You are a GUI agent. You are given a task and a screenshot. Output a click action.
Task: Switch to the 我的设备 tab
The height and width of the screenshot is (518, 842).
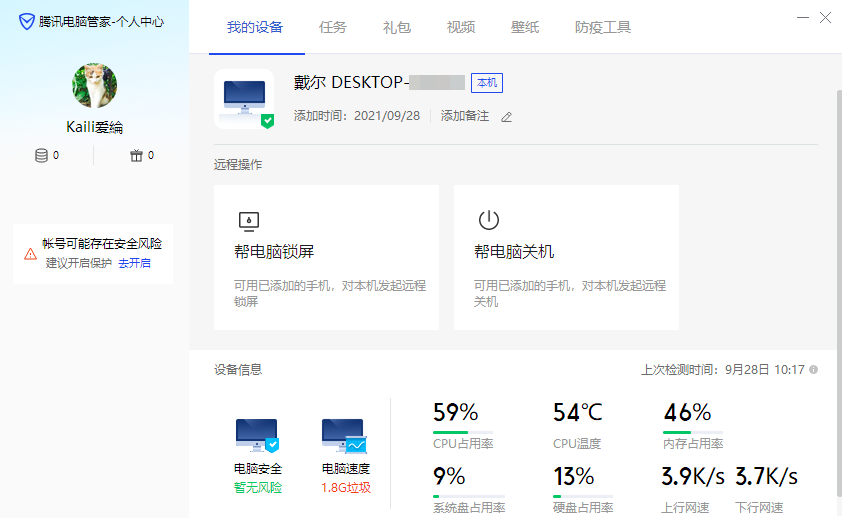click(255, 27)
